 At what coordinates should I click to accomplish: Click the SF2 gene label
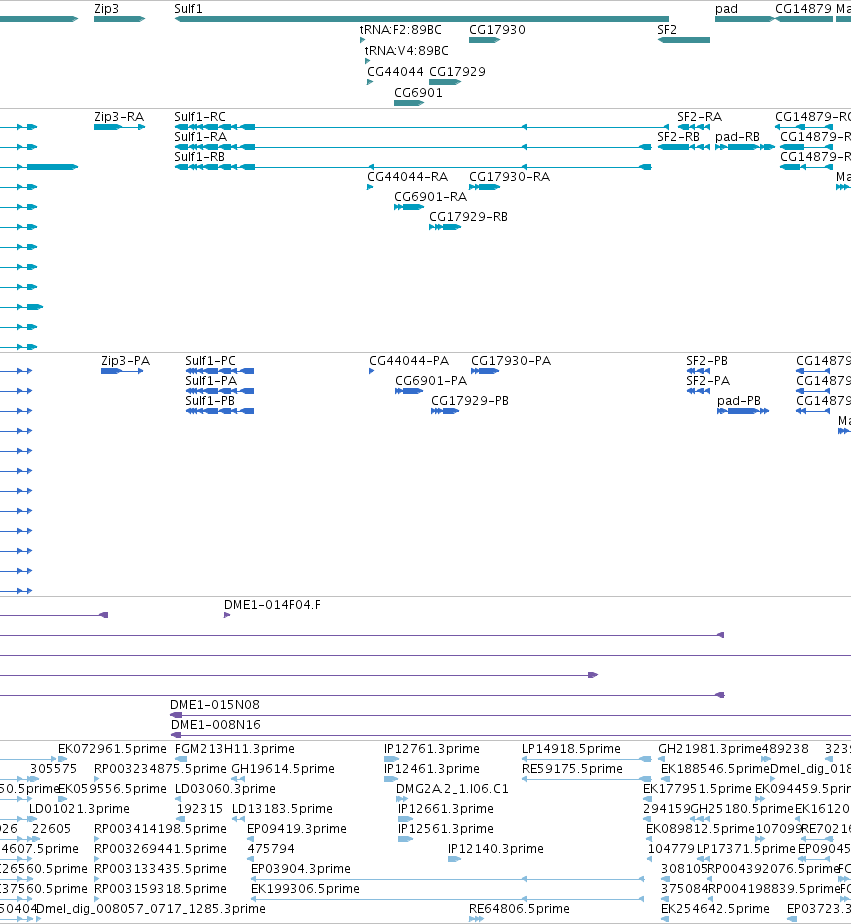point(667,29)
